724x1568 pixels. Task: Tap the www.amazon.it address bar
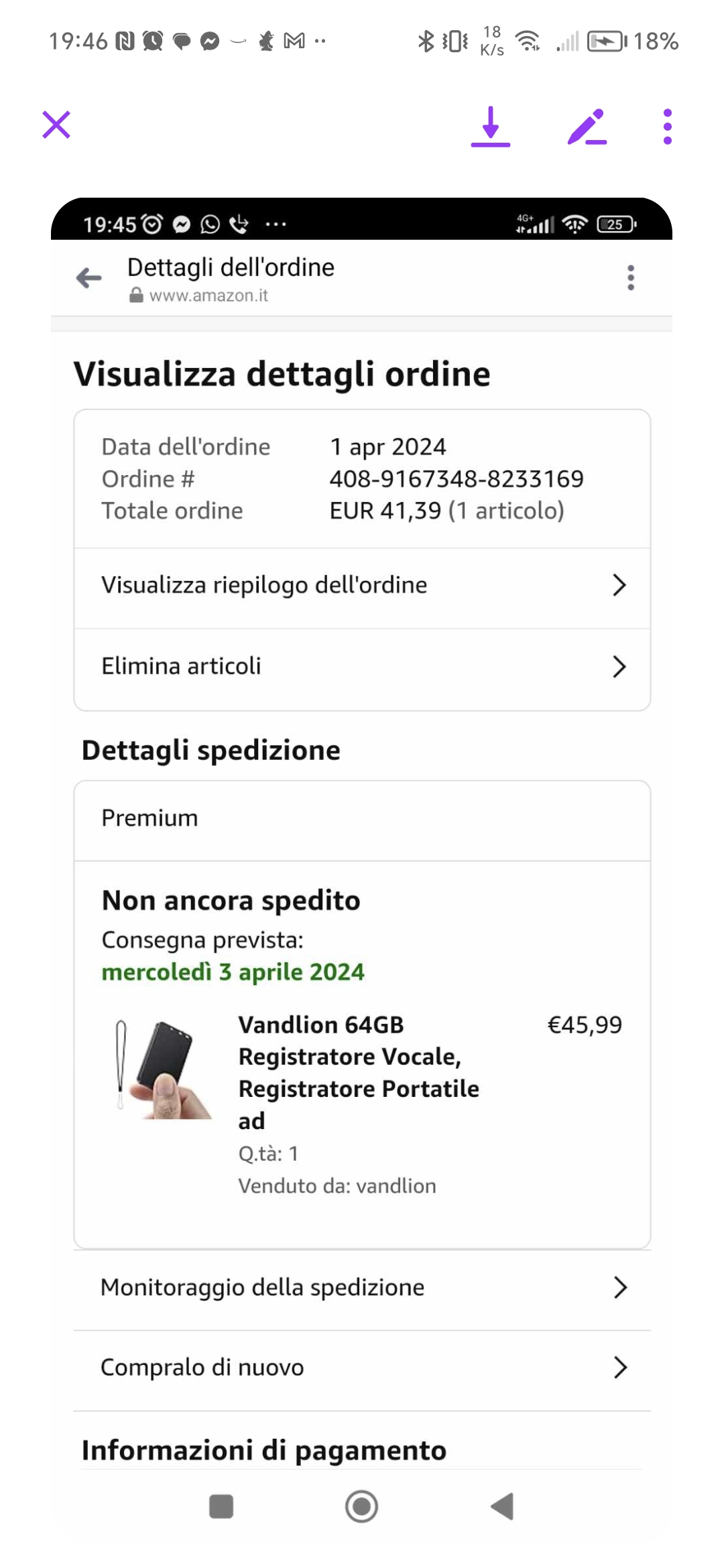[208, 296]
